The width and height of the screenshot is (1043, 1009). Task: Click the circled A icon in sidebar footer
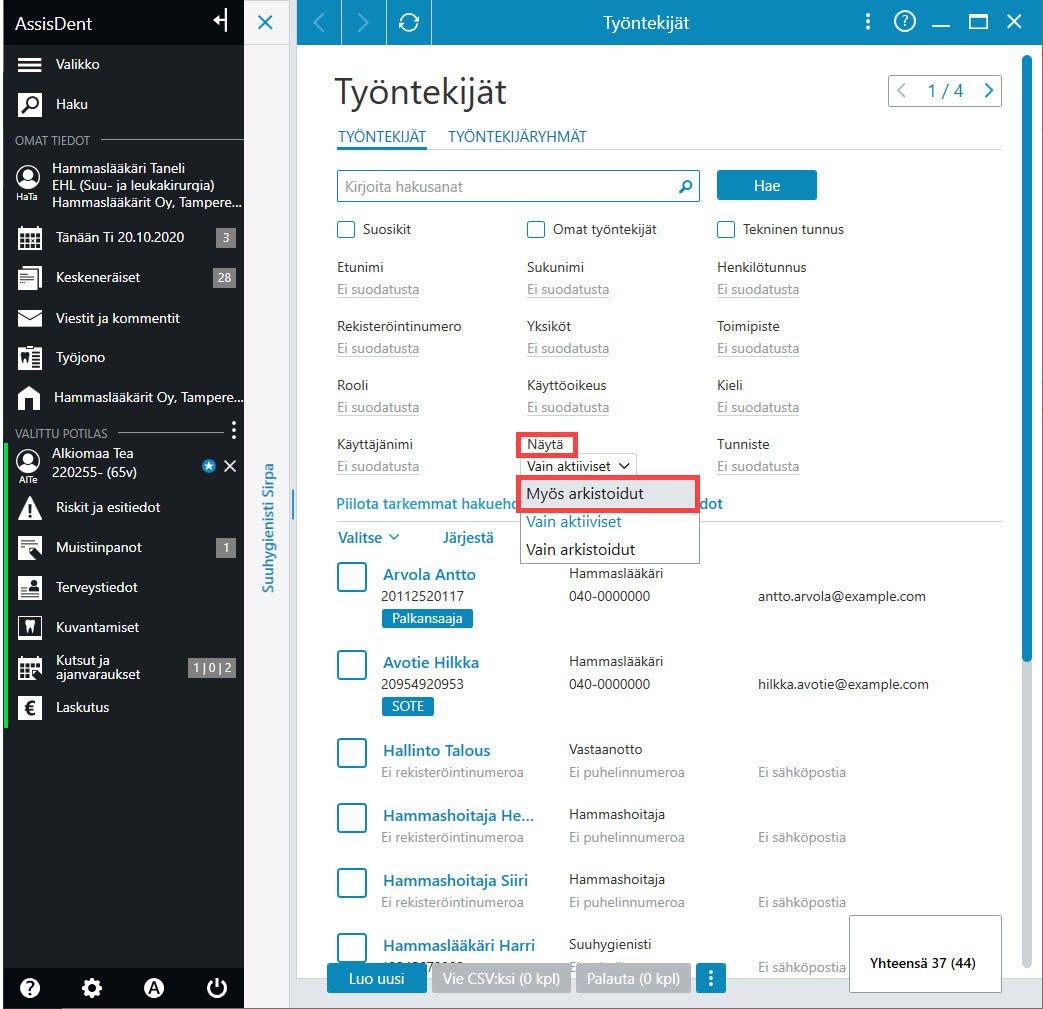[154, 988]
